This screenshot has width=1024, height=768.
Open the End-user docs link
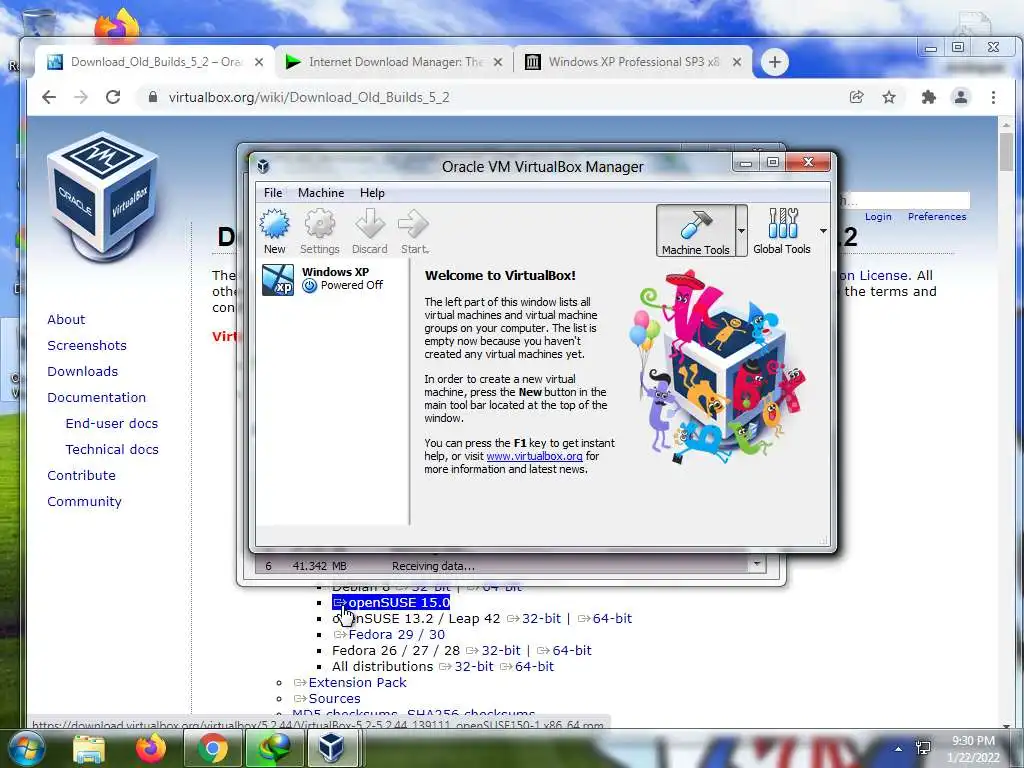(112, 423)
